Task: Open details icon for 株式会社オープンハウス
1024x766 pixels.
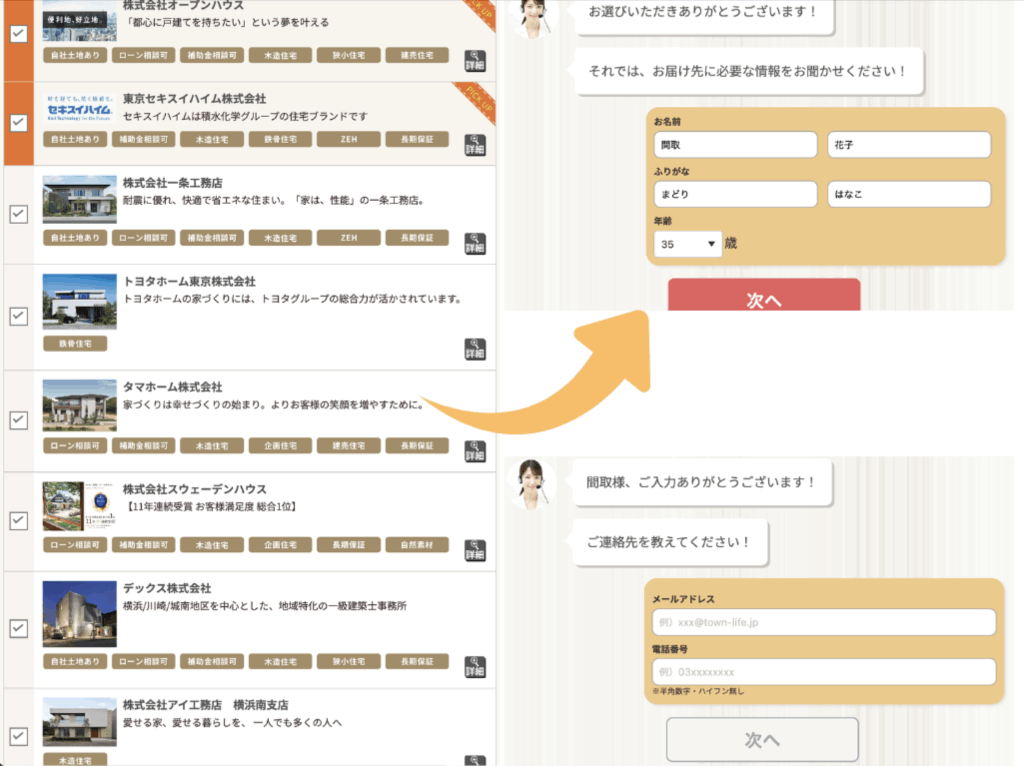Action: point(475,61)
